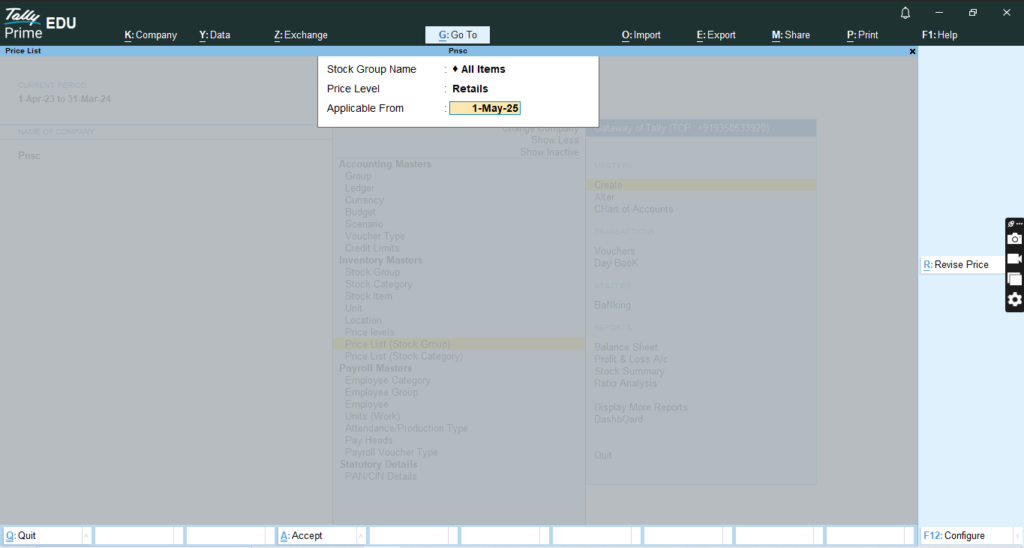Select the Stock Group Name value All Items
Screen dimensions: 1024x548
pos(479,69)
